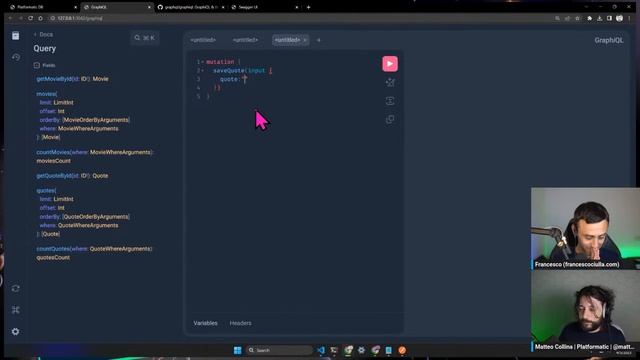The image size is (640, 360).
Task: Open keyboard shortcuts dialog from sidebar icon
Action: point(16,310)
